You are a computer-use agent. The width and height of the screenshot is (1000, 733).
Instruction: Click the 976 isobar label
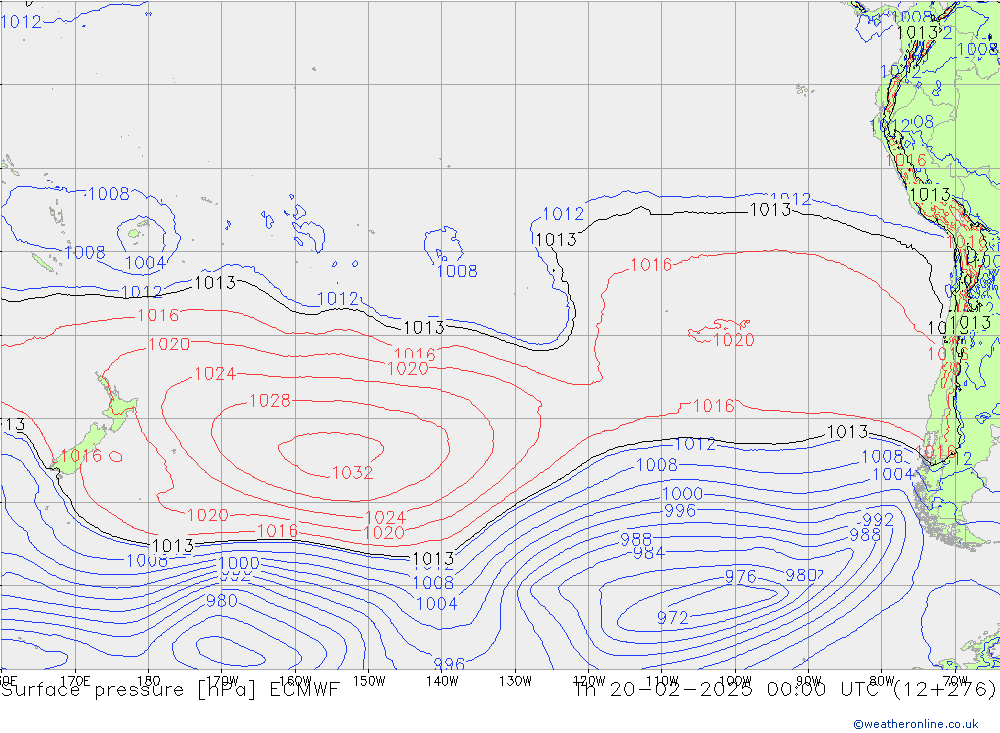[740, 577]
